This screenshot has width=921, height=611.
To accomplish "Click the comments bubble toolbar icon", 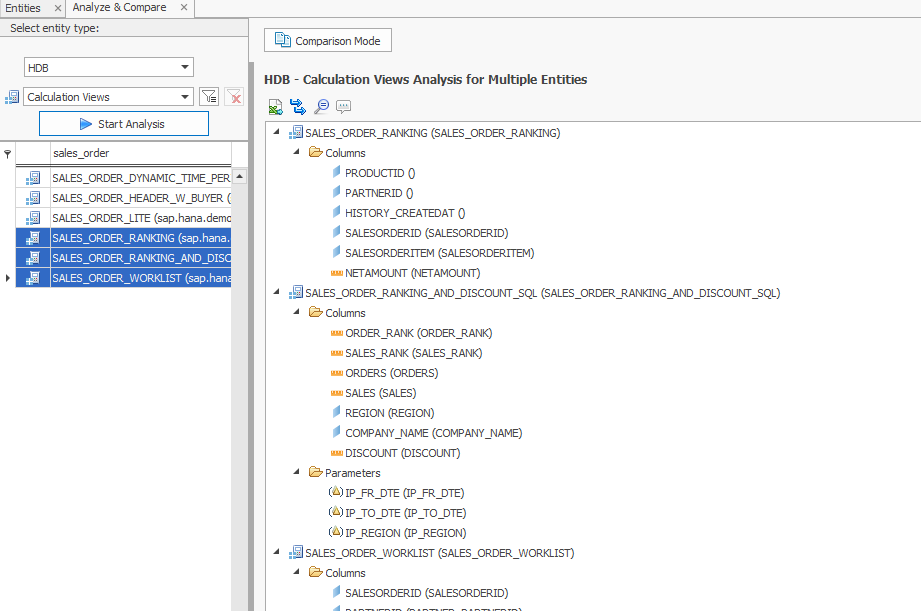I will coord(343,106).
